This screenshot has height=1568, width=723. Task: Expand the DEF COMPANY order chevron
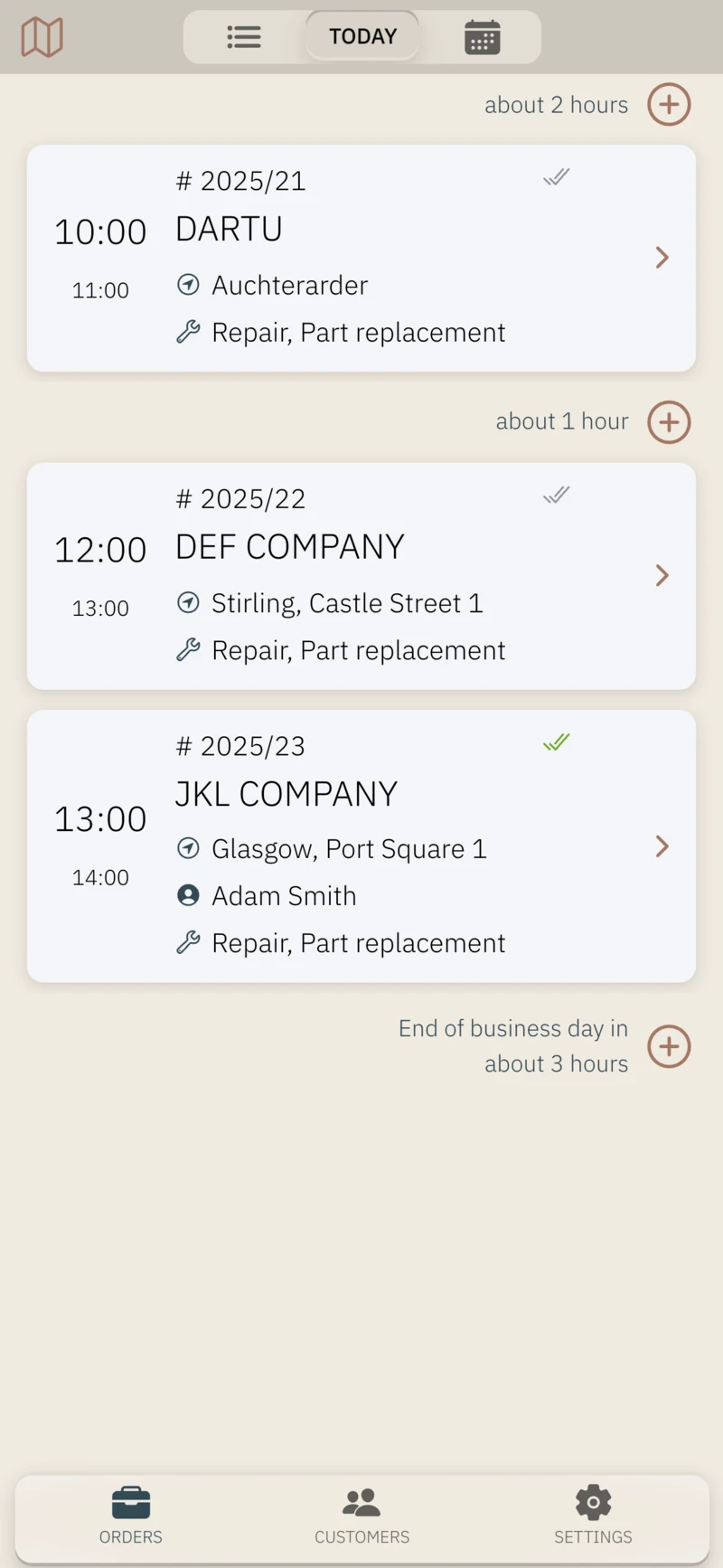662,575
